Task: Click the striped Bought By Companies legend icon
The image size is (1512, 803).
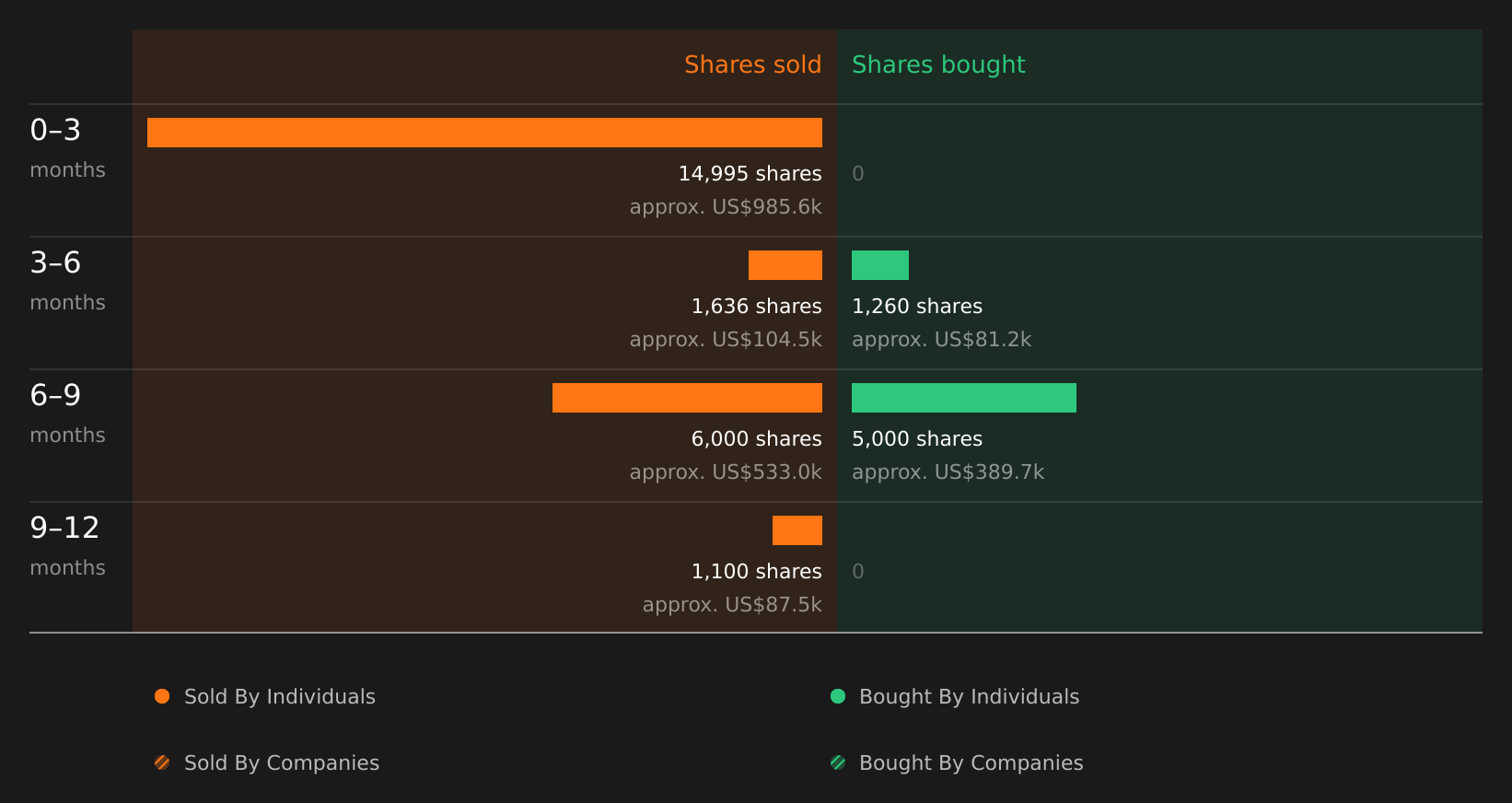Action: coord(838,762)
